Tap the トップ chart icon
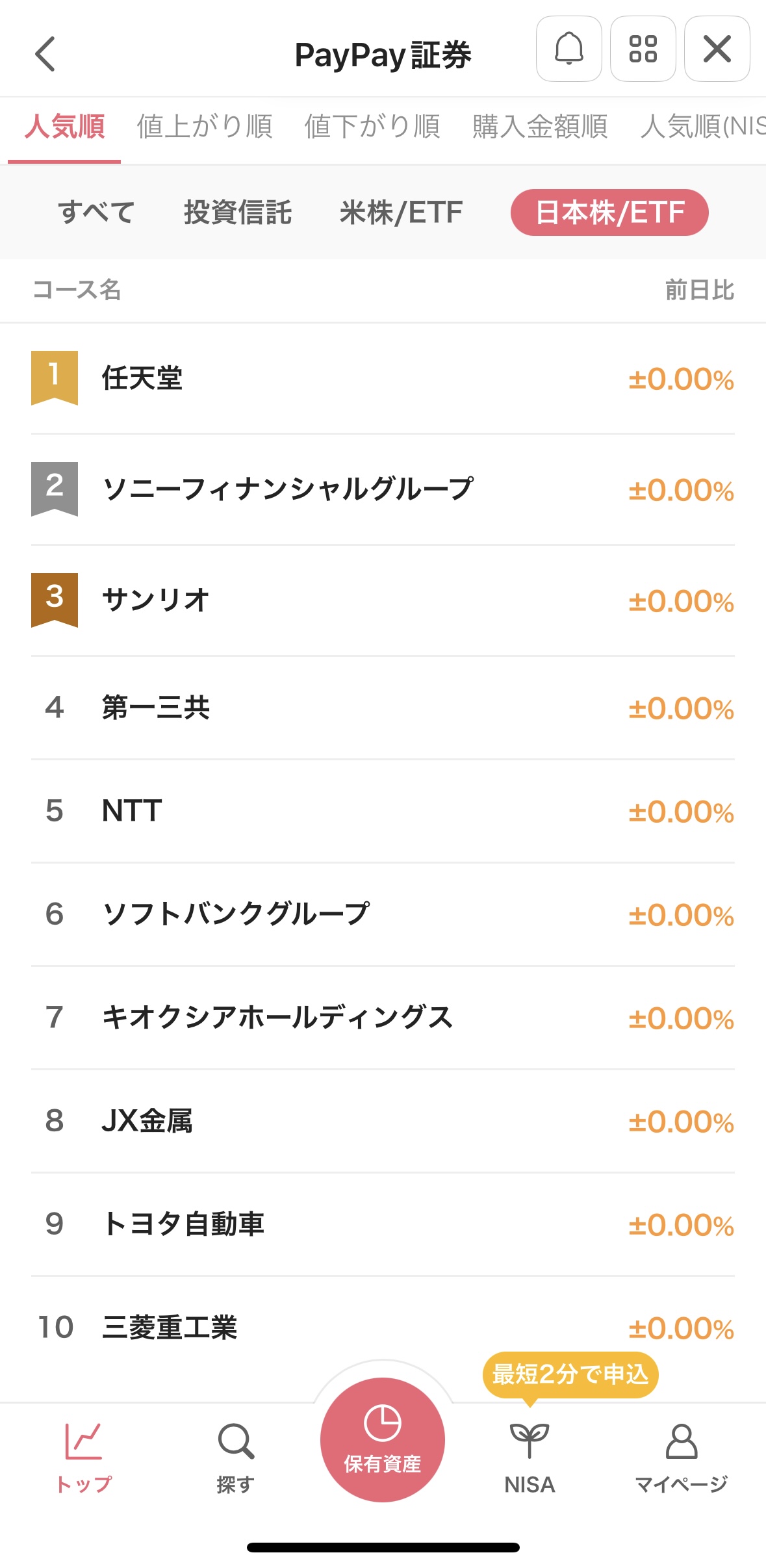Image resolution: width=766 pixels, height=1568 pixels. pos(84,1441)
